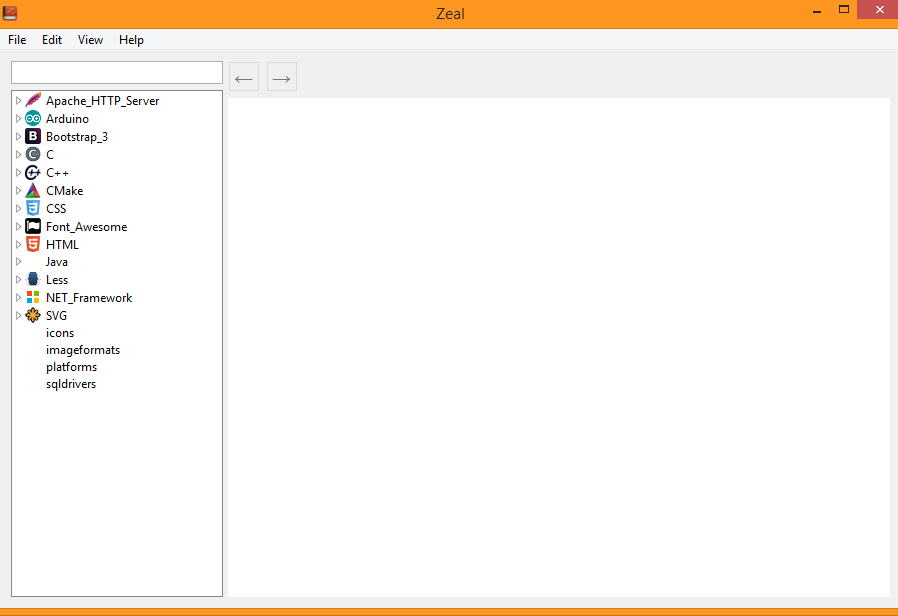The width and height of the screenshot is (898, 616).
Task: Select the Font_Awesome entry label
Action: 86,227
